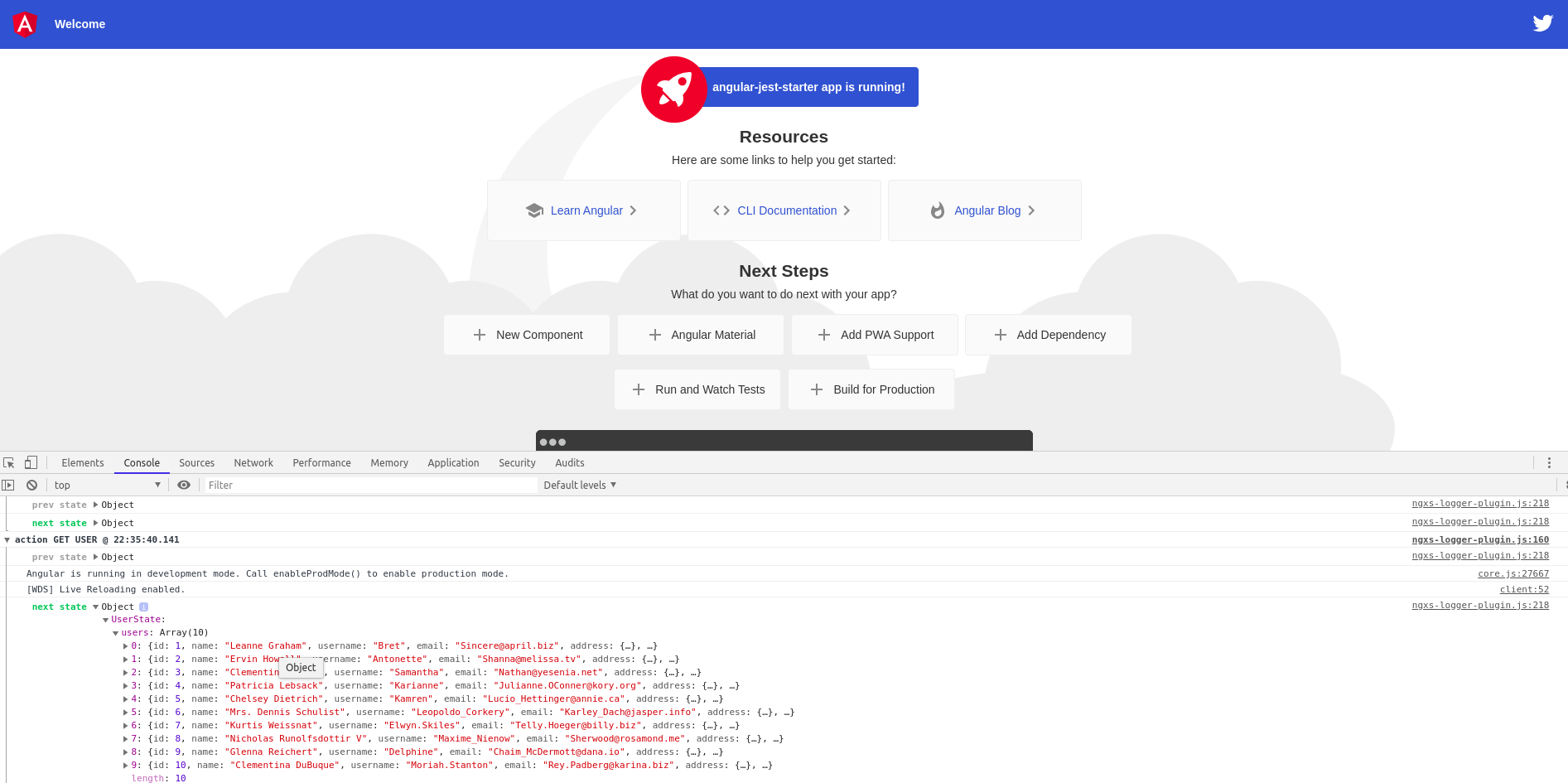This screenshot has height=783, width=1568.
Task: Open the Audits tab
Action: (x=570, y=463)
